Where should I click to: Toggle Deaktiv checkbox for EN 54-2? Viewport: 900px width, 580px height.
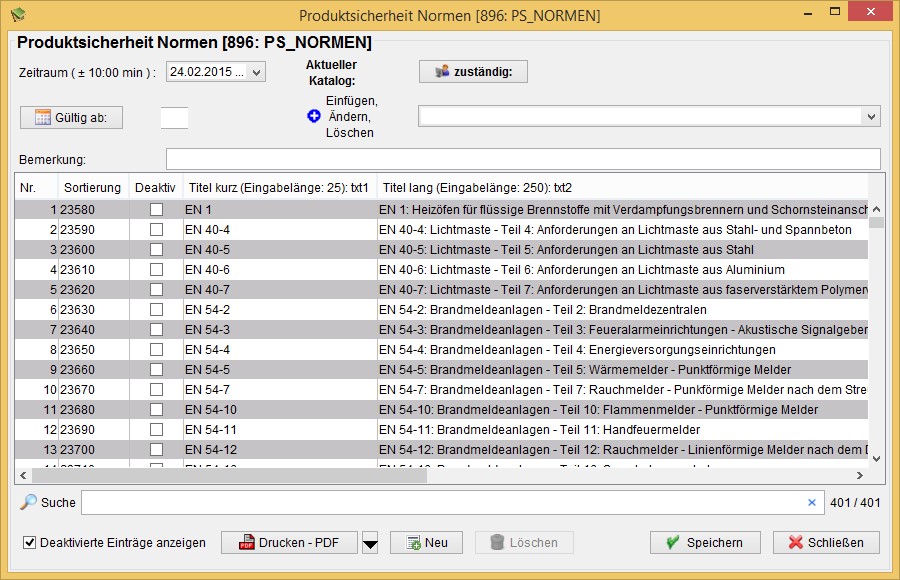click(x=156, y=310)
